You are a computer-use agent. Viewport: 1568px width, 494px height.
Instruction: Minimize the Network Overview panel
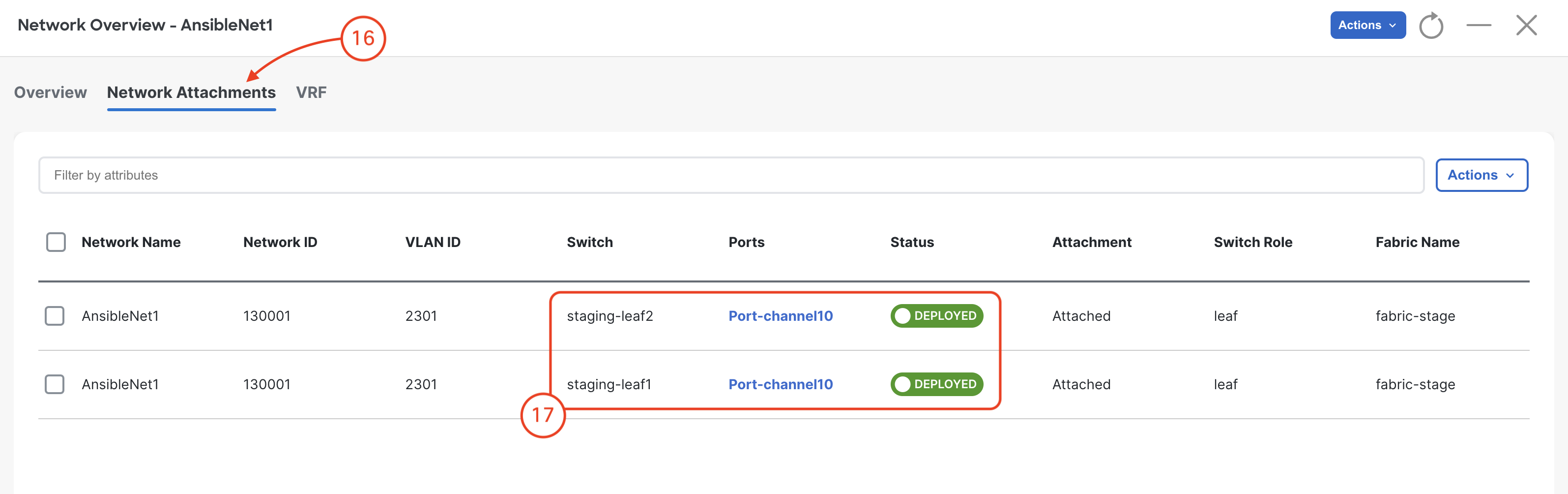click(x=1479, y=25)
